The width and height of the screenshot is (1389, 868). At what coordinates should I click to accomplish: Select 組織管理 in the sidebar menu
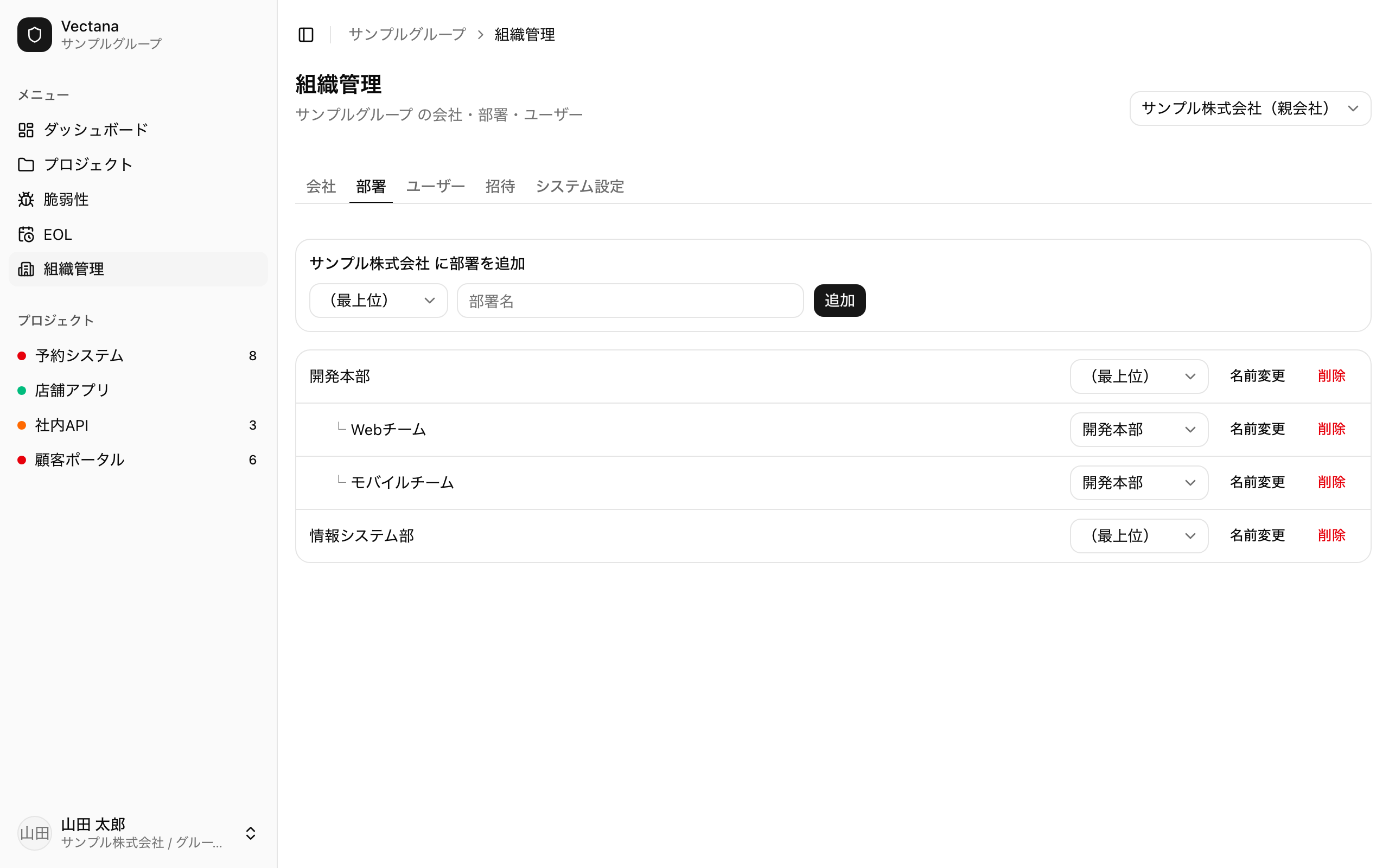(138, 269)
